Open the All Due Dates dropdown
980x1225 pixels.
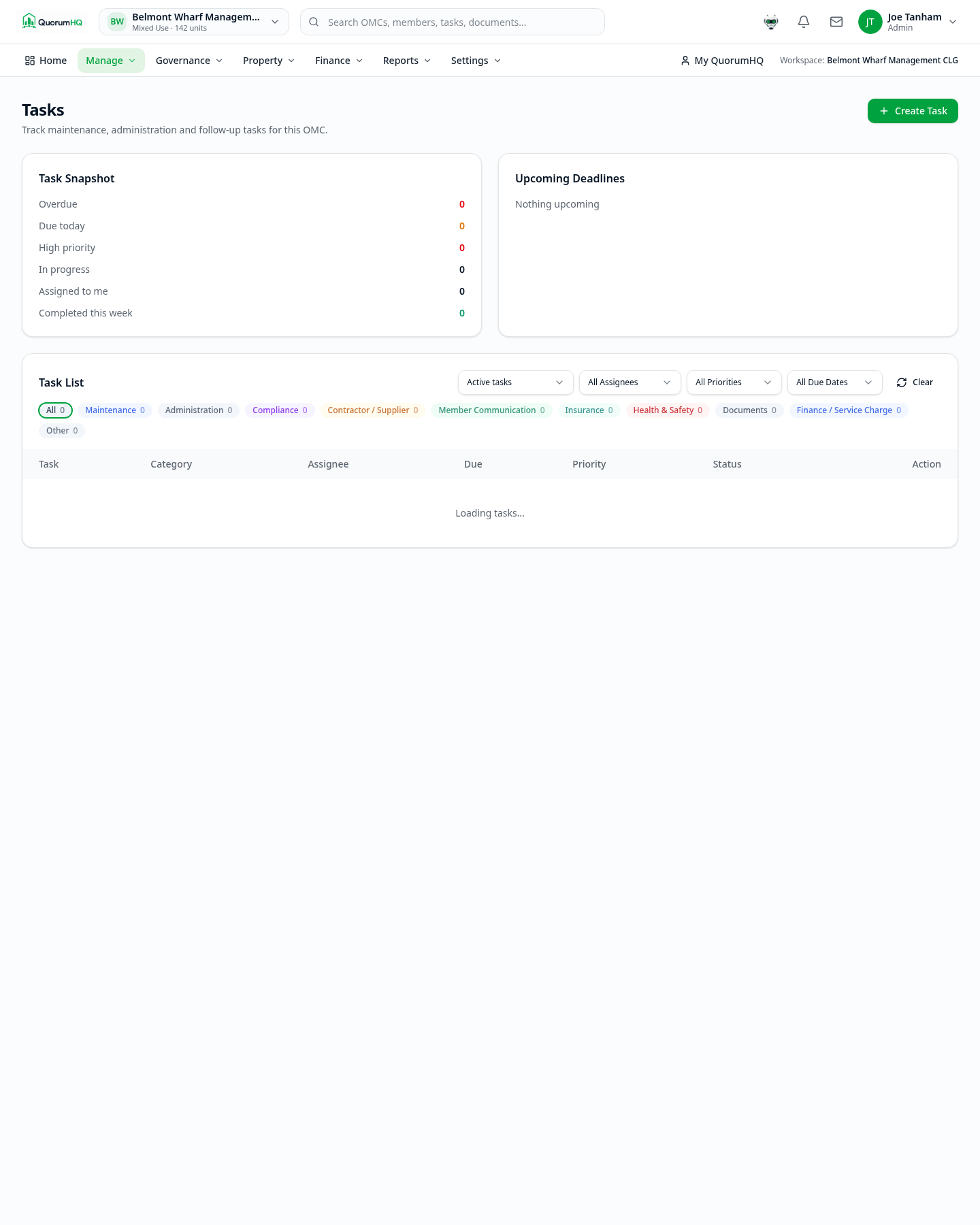pos(835,382)
